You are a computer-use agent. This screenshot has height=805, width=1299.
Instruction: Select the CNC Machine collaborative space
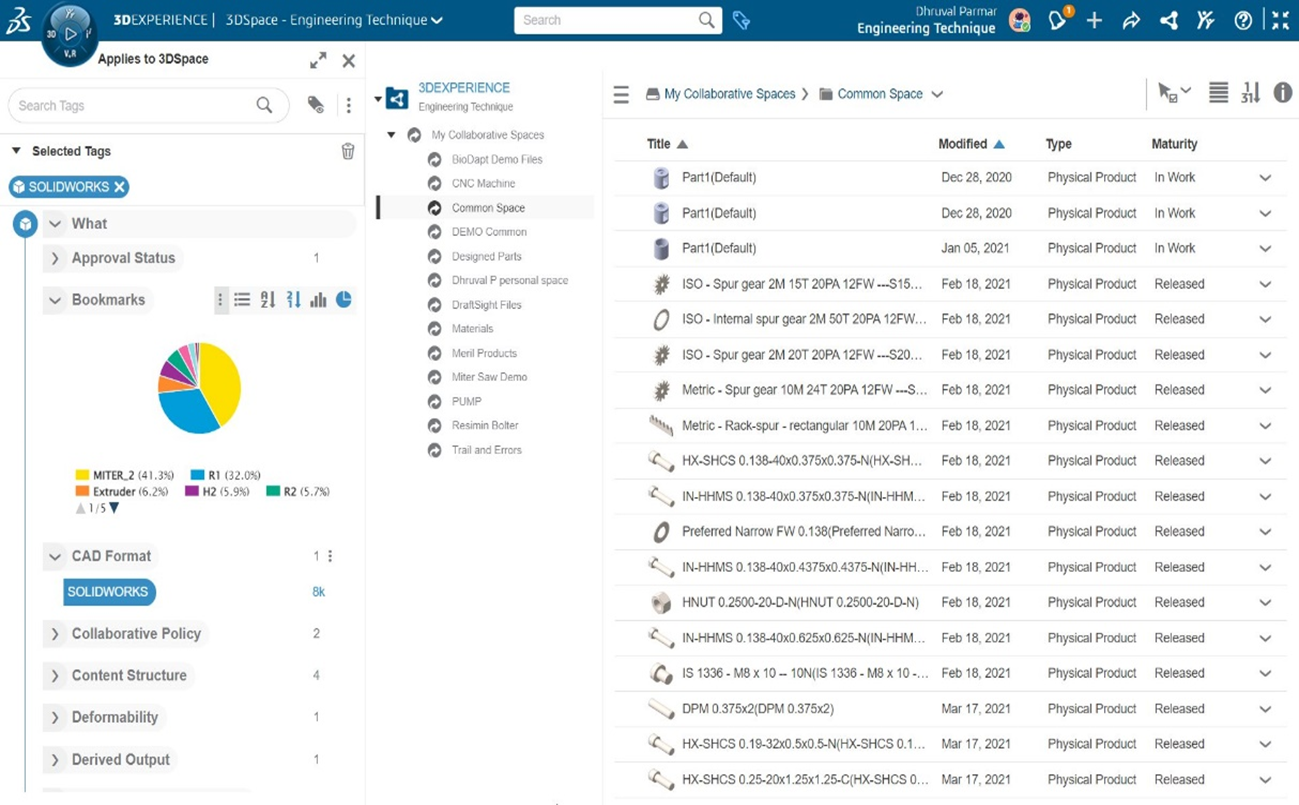point(483,183)
